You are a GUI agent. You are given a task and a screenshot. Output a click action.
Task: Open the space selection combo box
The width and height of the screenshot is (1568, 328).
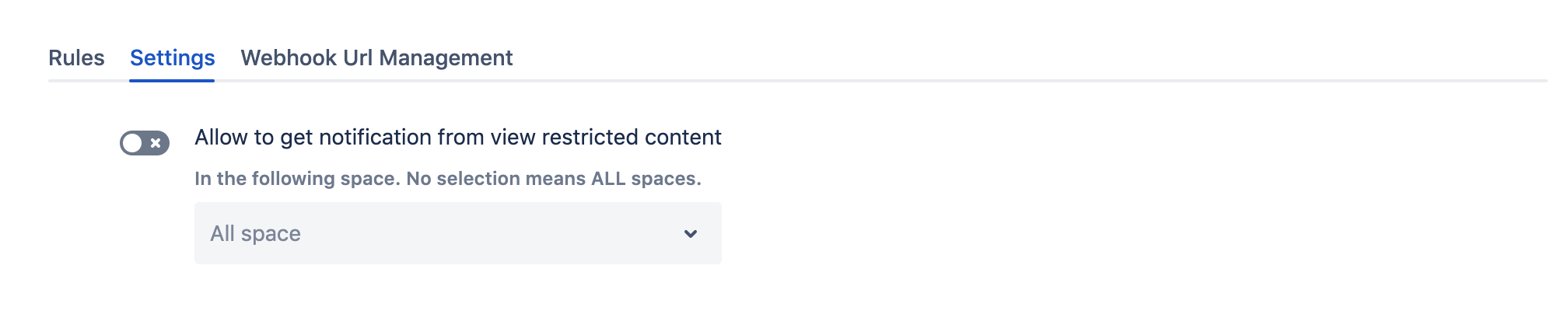(457, 233)
